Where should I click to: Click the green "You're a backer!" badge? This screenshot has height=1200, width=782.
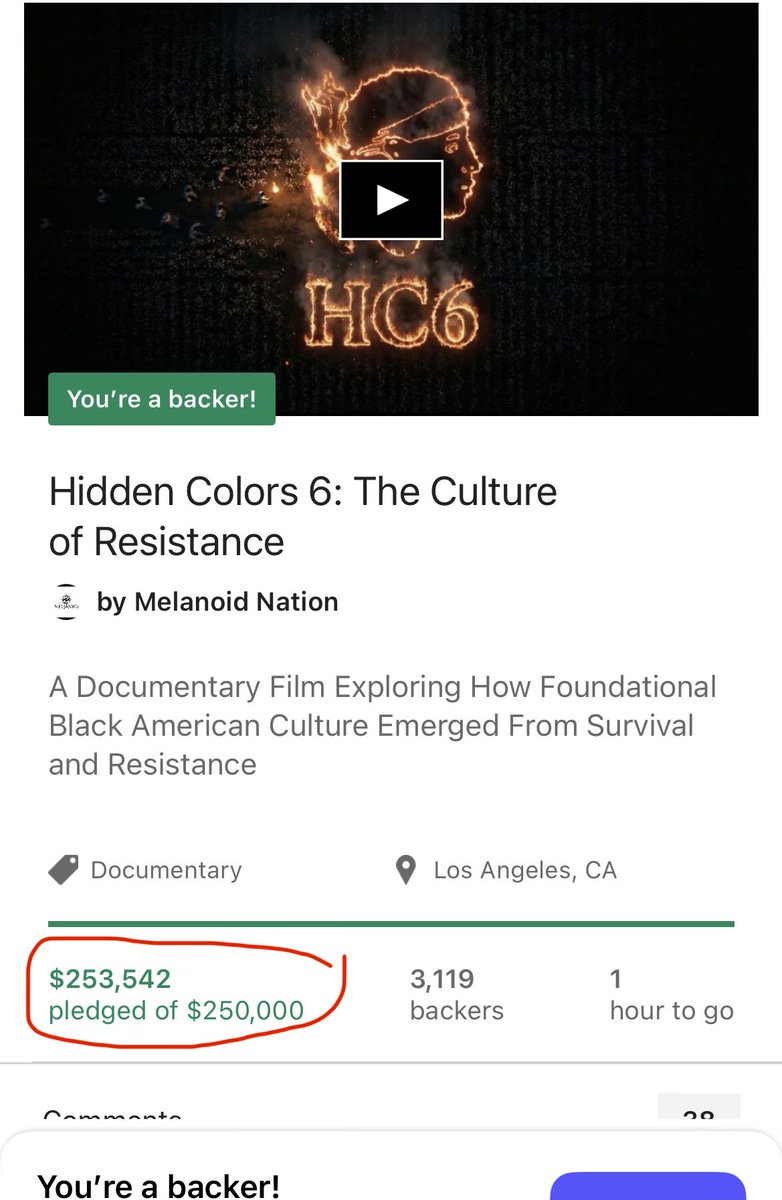tap(162, 399)
